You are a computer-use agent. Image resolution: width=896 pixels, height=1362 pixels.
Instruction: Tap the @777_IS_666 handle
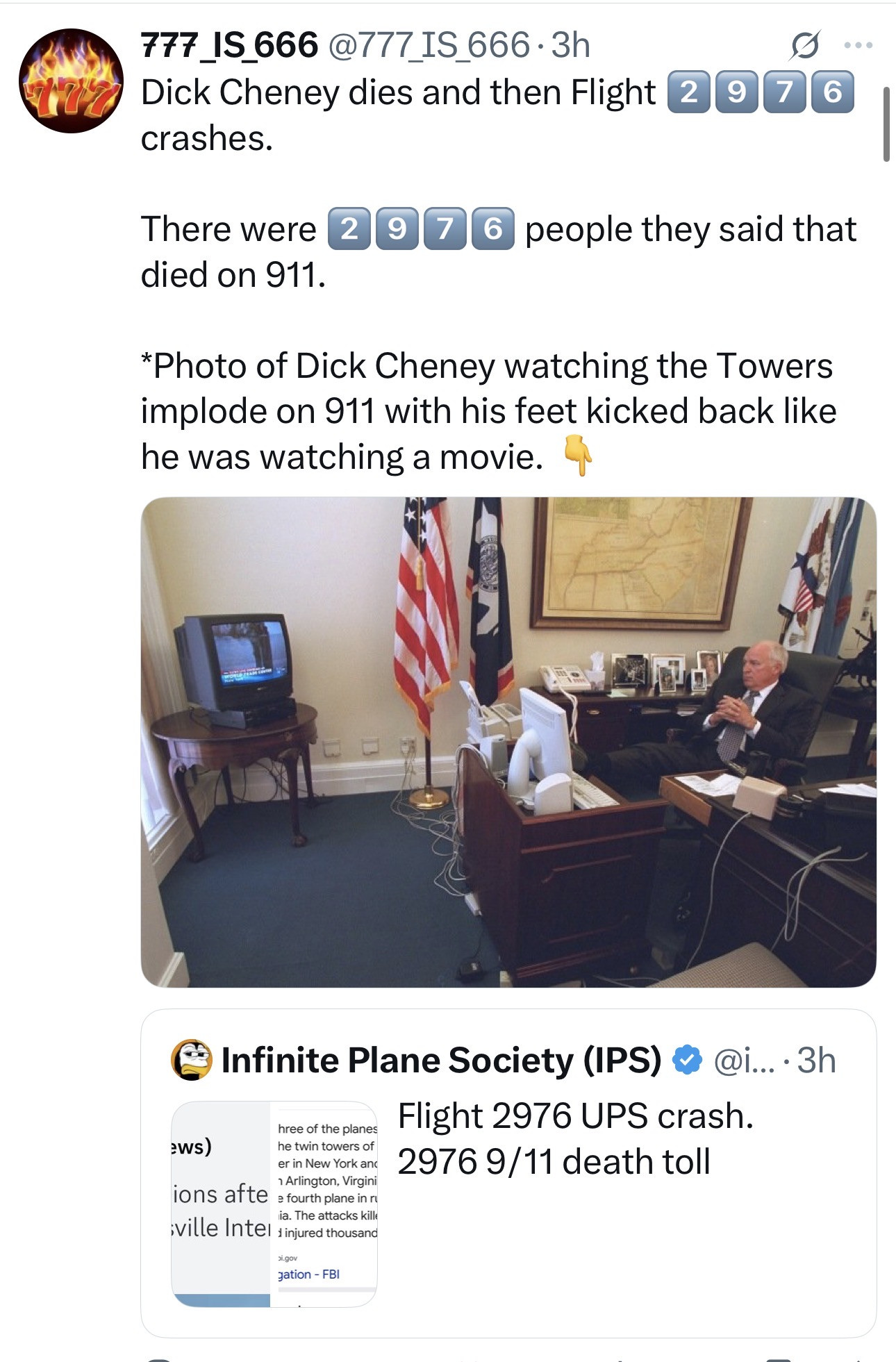coord(428,46)
